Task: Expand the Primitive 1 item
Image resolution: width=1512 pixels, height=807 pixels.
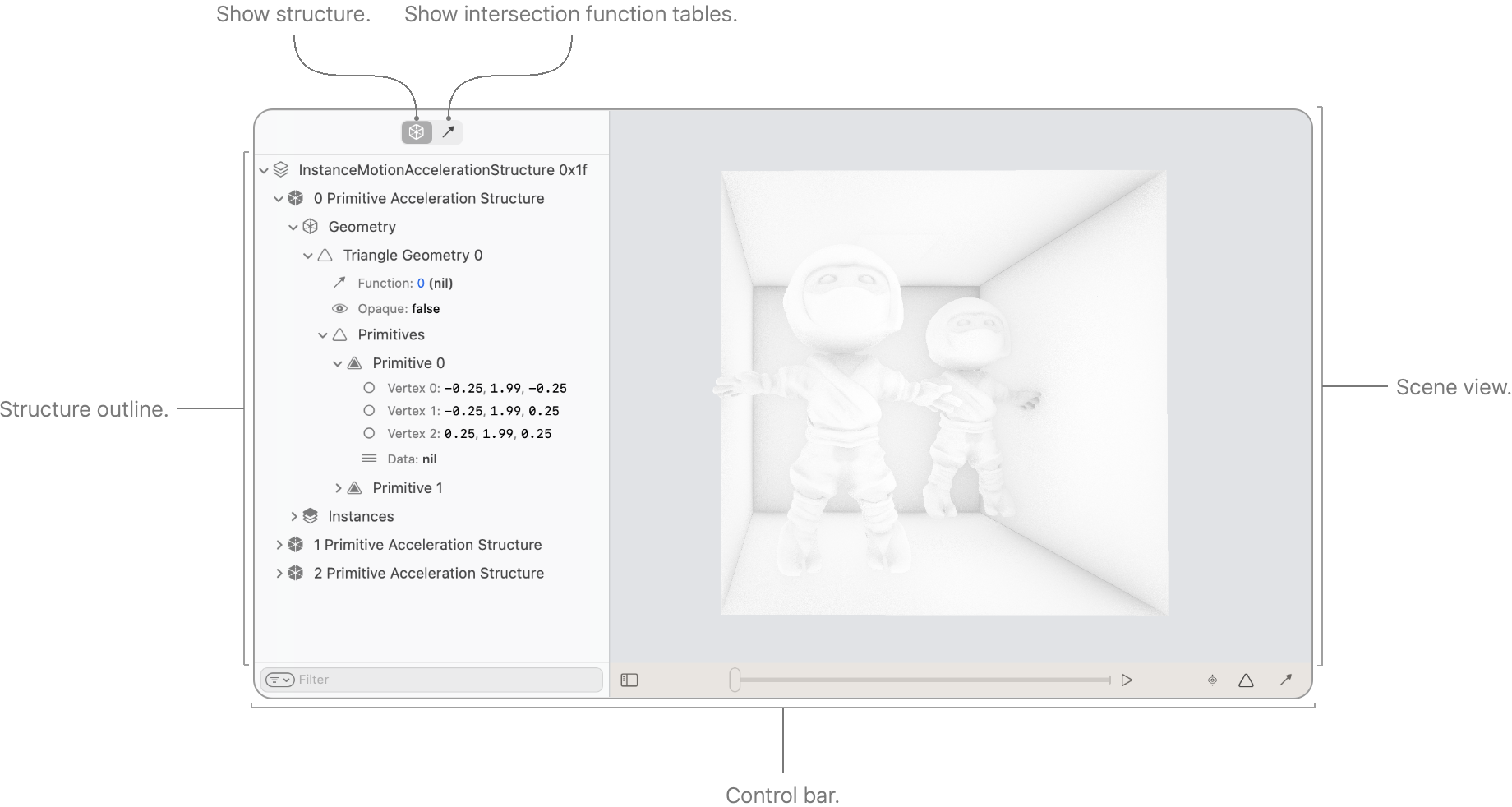Action: point(338,488)
